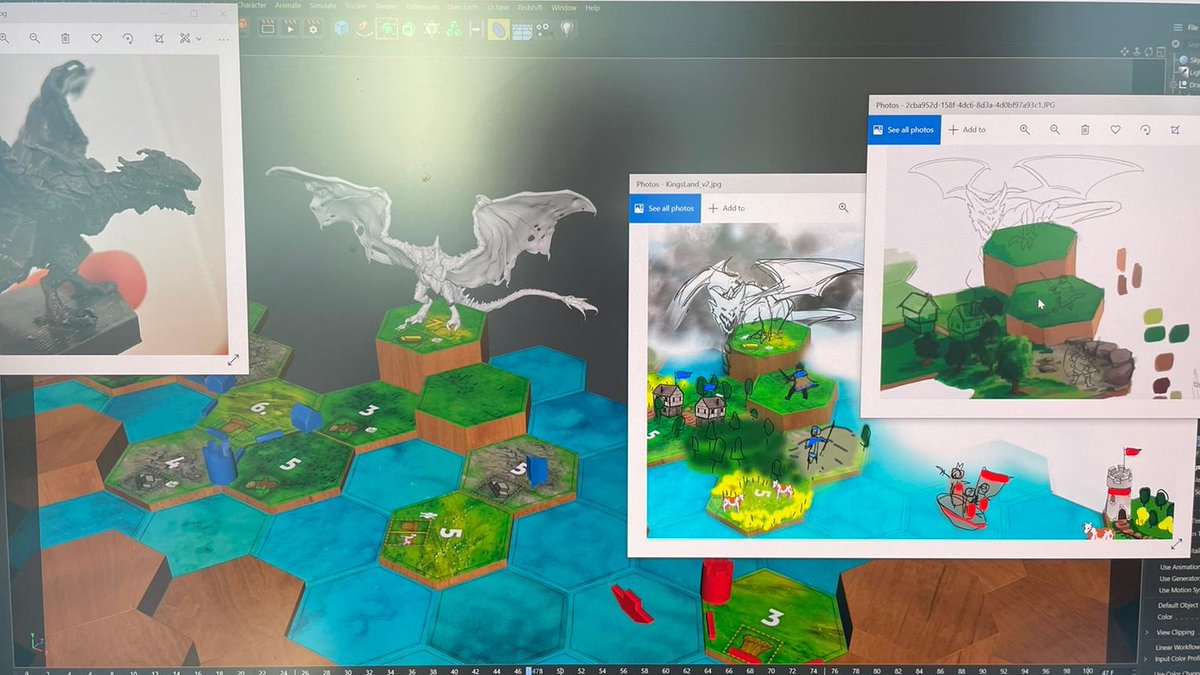This screenshot has height=675, width=1200.
Task: Rotate icon in 2cba952d Photos window
Action: coord(1145,129)
